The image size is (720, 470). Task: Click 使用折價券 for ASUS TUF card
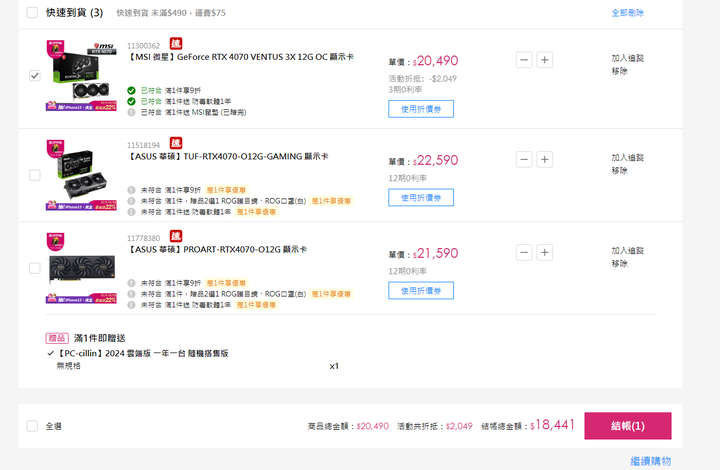(x=421, y=197)
